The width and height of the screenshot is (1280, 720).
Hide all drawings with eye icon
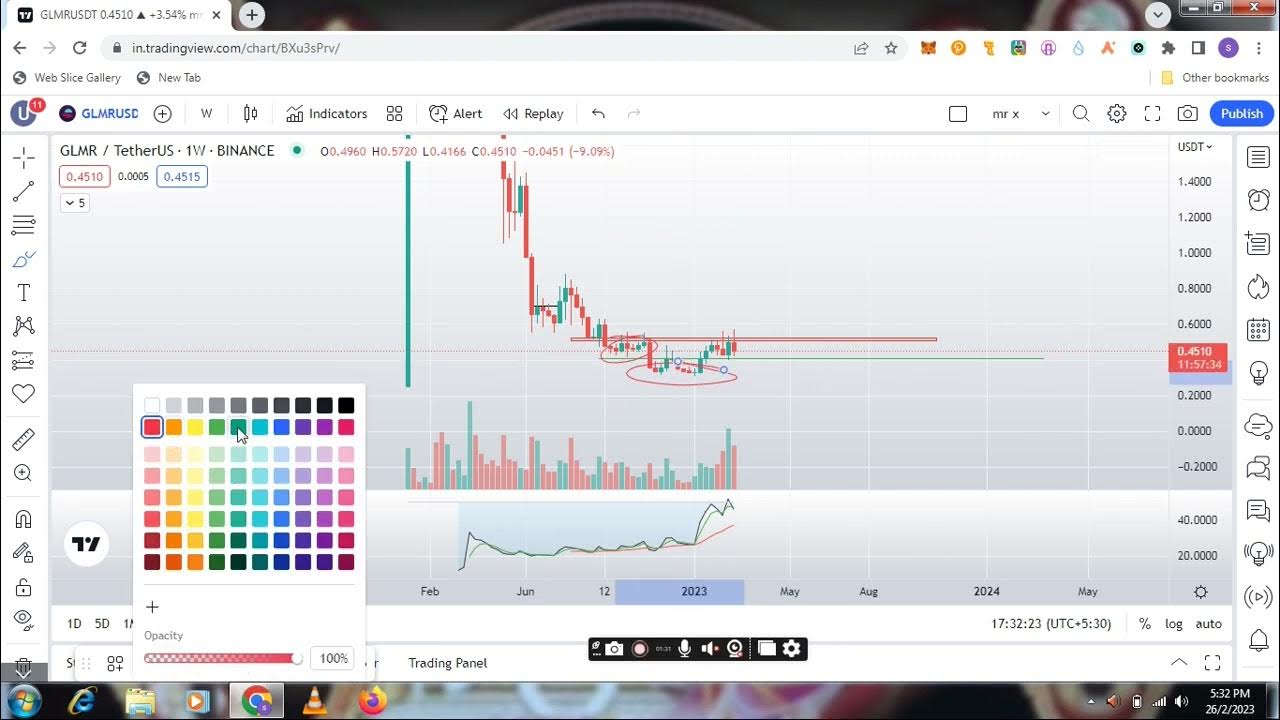[x=24, y=620]
